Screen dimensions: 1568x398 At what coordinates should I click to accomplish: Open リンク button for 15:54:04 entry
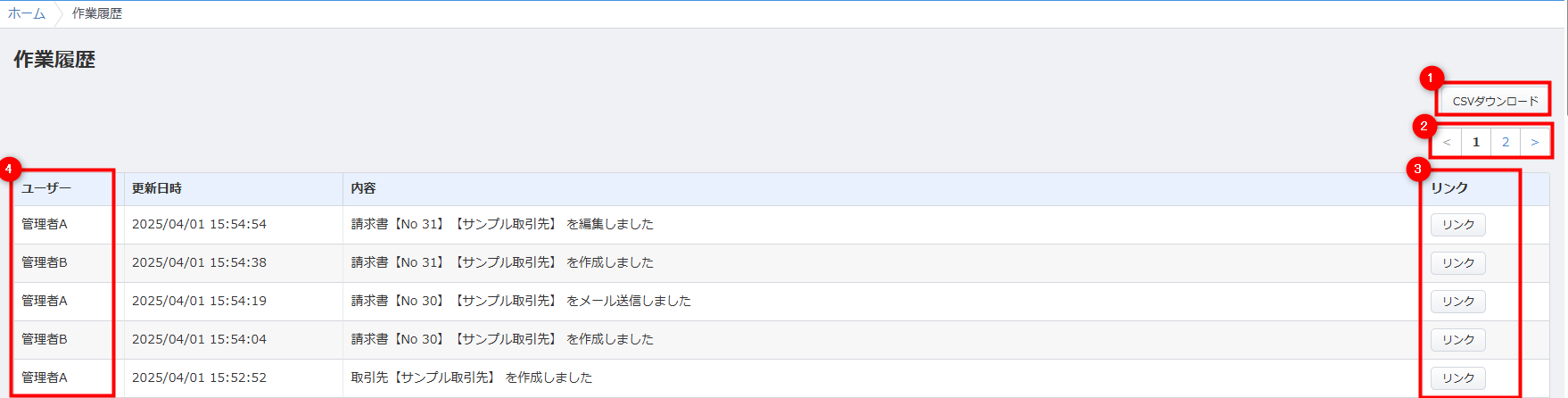pos(1458,340)
